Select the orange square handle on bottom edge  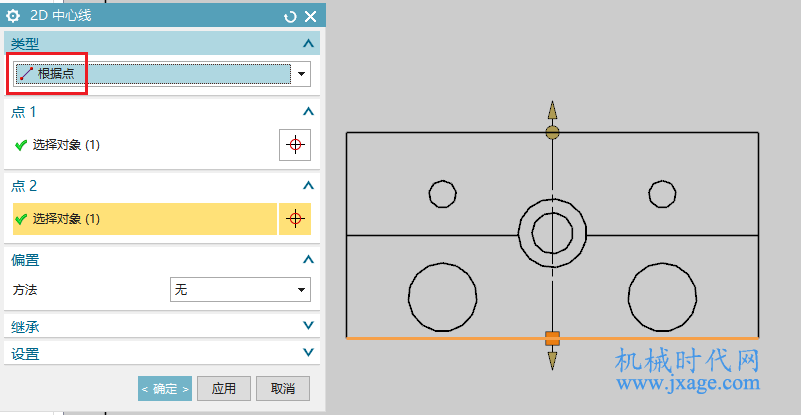(552, 338)
